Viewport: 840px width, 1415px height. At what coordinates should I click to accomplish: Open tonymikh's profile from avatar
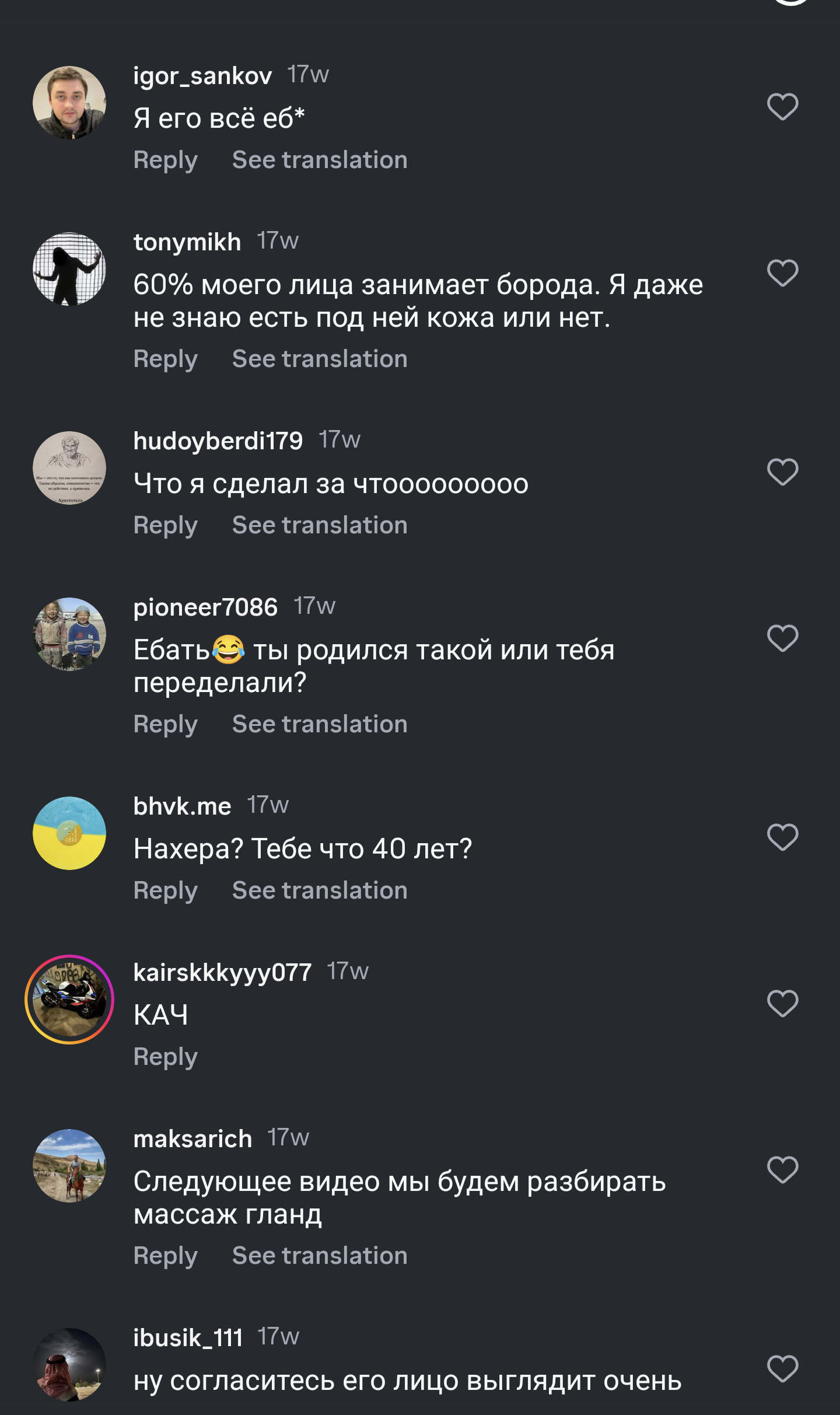click(x=69, y=269)
